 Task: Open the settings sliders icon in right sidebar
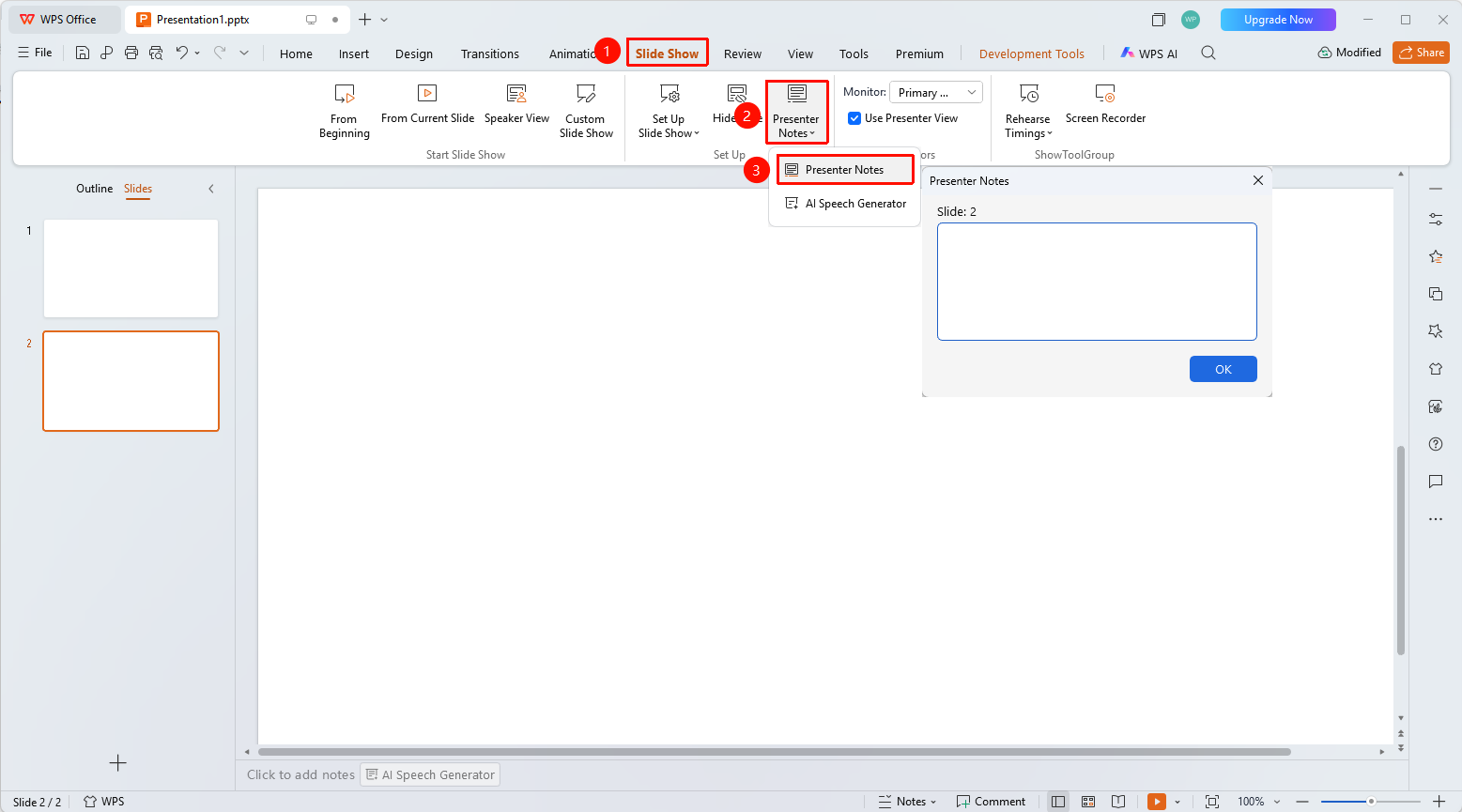1436,219
